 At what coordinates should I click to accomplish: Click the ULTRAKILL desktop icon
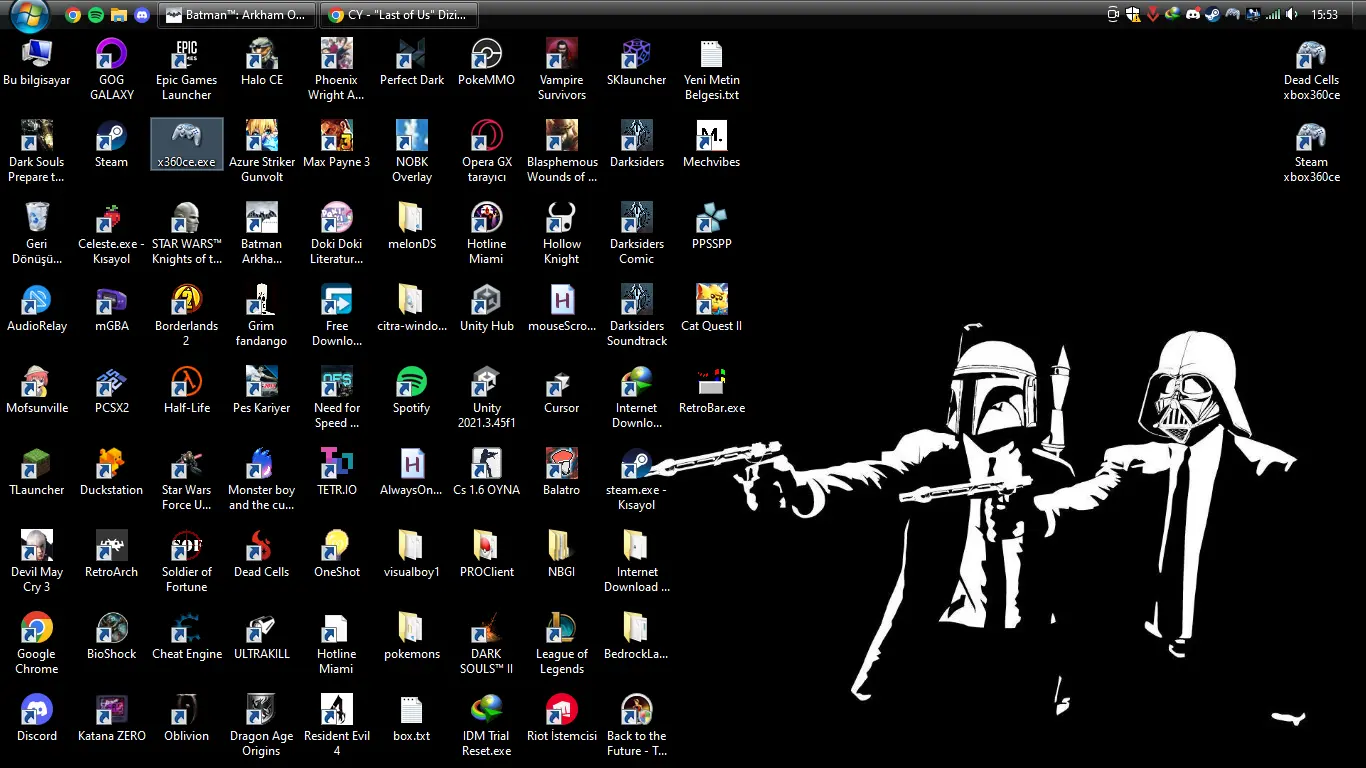point(262,636)
